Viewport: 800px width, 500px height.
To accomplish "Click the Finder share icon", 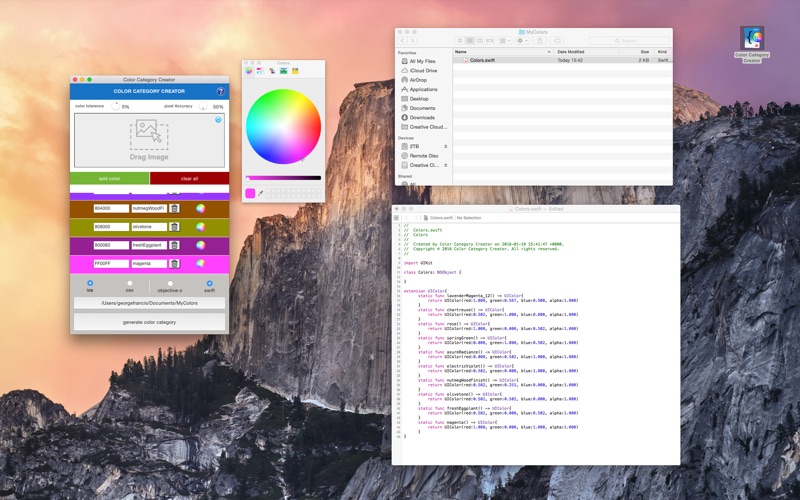I will 540,41.
